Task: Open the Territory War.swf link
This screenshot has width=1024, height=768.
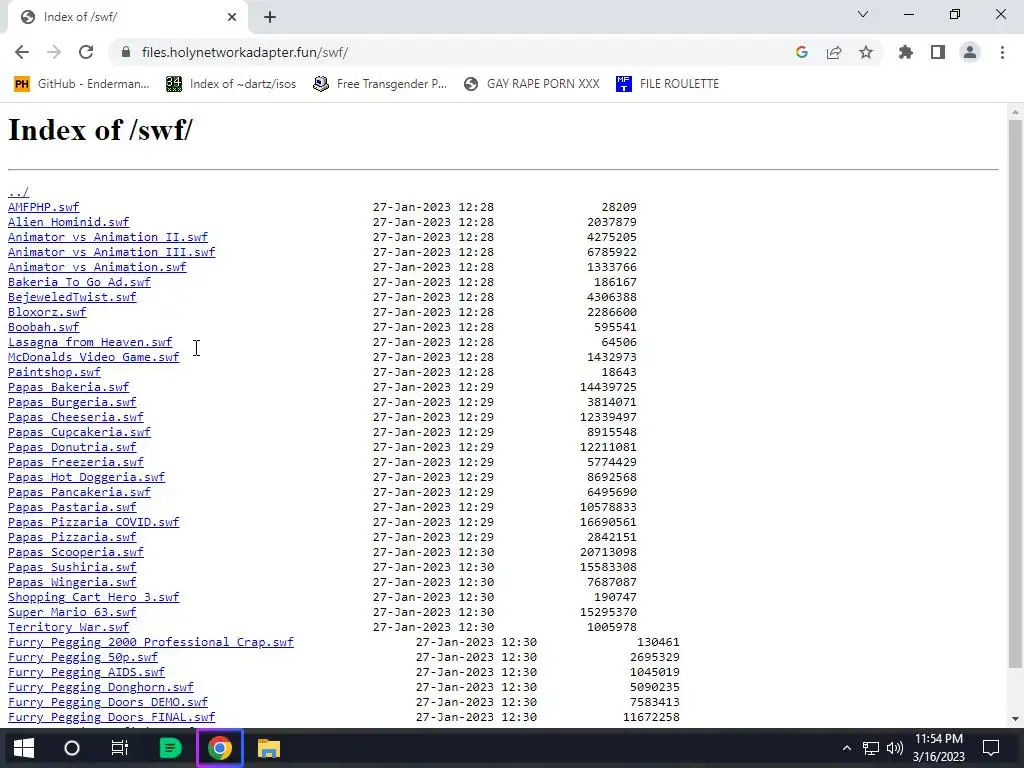Action: [x=69, y=628]
